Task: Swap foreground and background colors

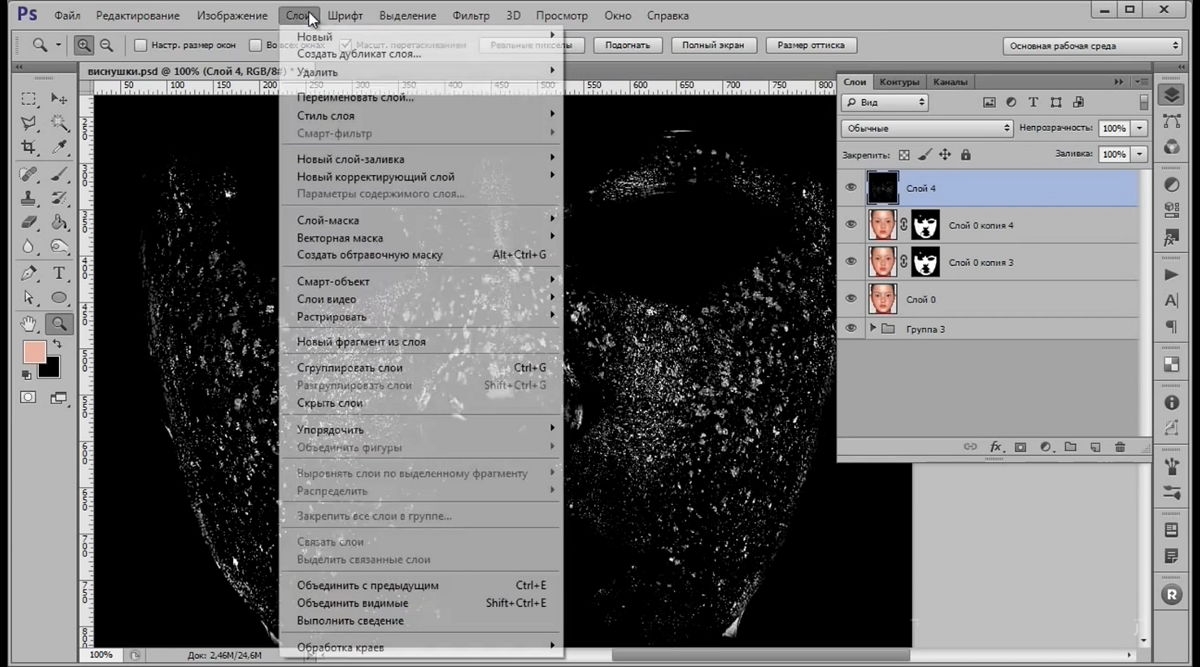Action: point(58,344)
